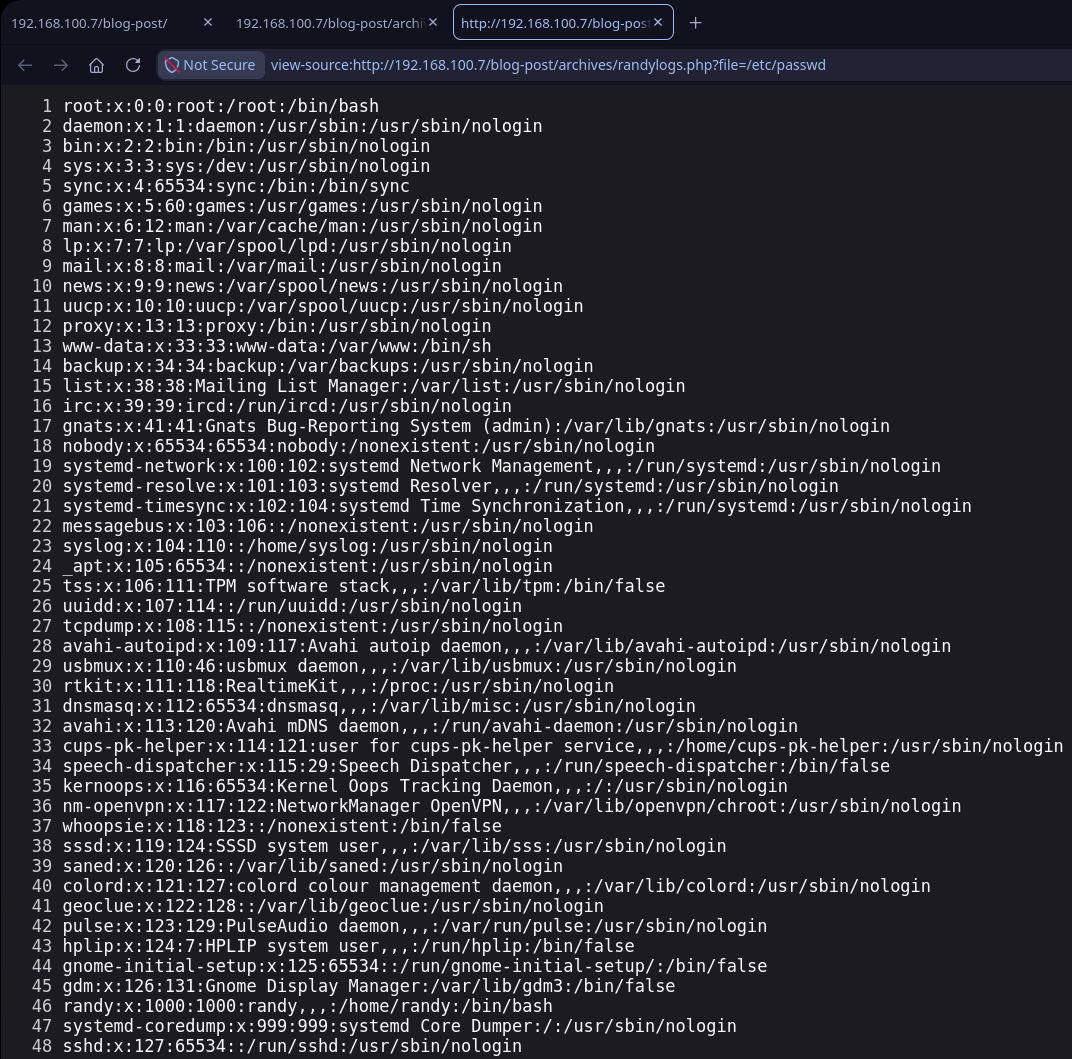The image size is (1072, 1059).
Task: Click the daemon:x:1:1 line
Action: 302,126
